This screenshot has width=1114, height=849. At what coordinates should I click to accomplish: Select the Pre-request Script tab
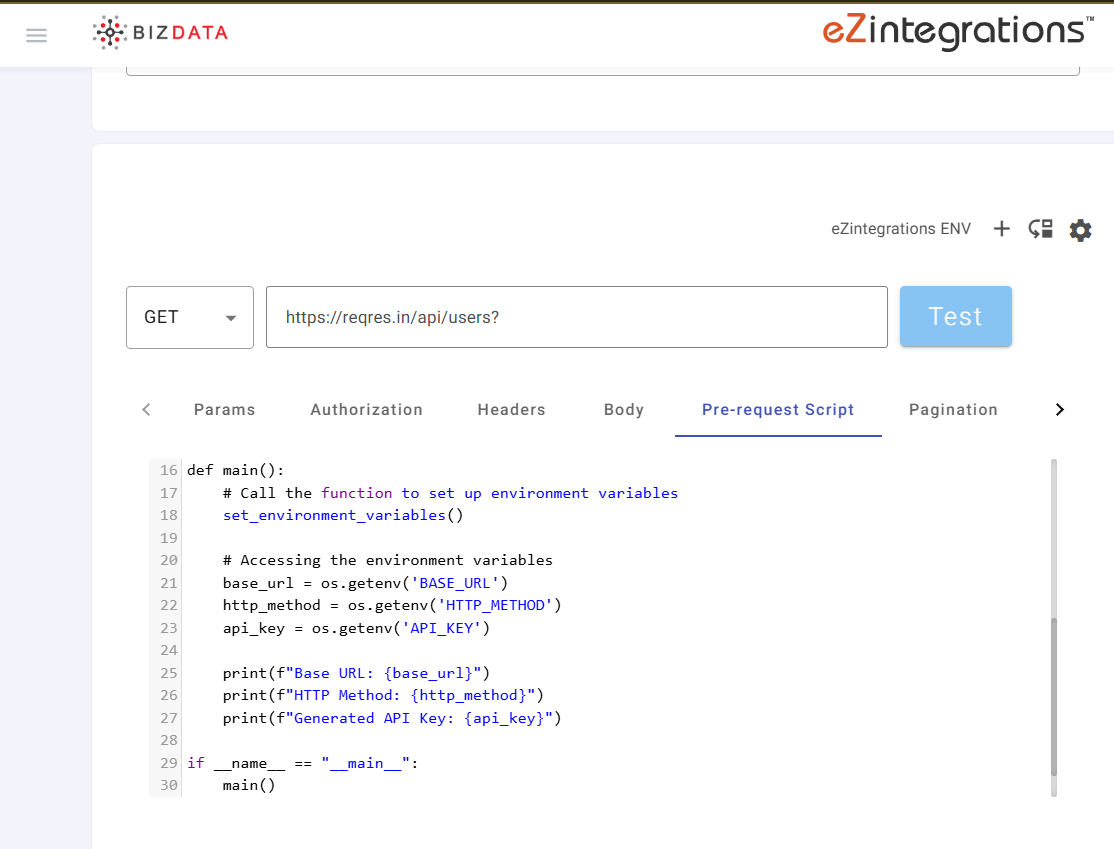pos(778,409)
